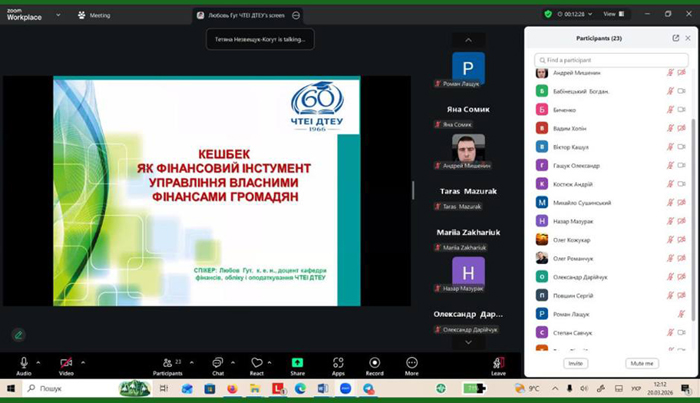Screen dimensions: 700x403
Task: Show next video thumbnails with down chevron
Action: (x=468, y=342)
